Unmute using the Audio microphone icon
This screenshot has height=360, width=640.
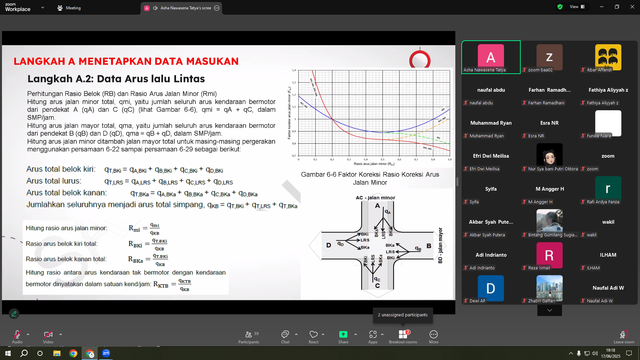pyautogui.click(x=17, y=334)
